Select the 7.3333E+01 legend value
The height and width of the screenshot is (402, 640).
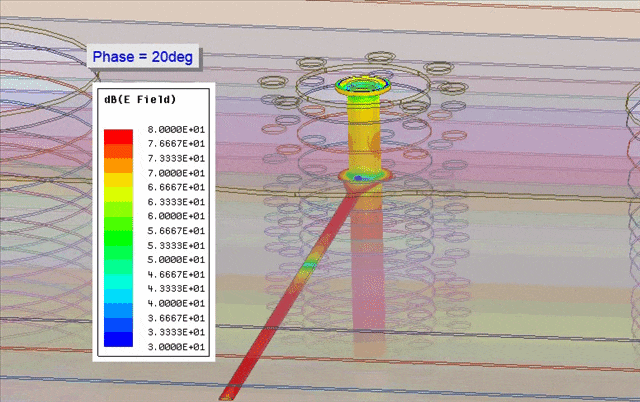(x=176, y=158)
